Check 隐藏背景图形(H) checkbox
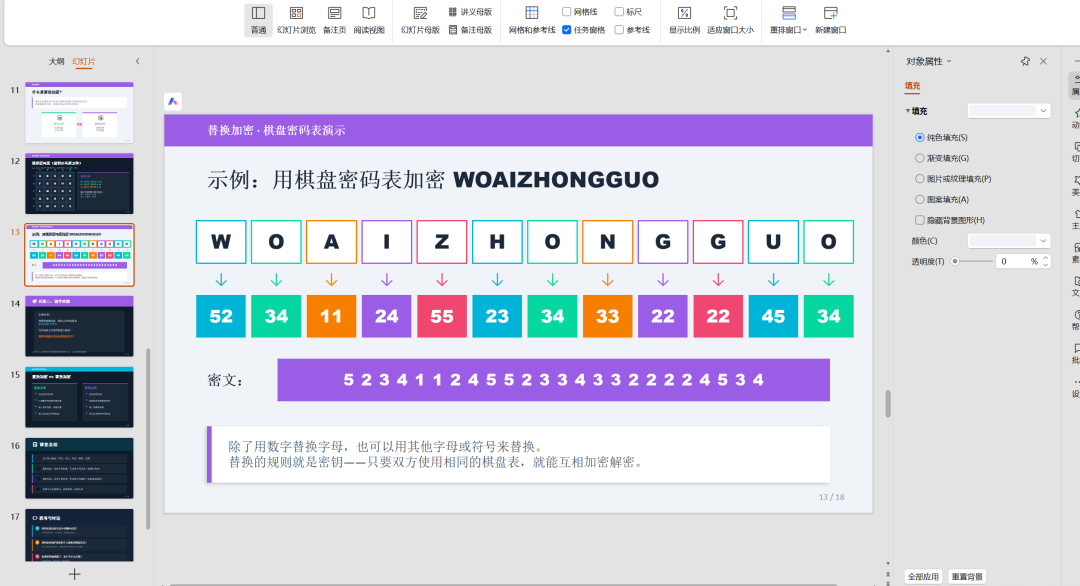 coord(920,220)
